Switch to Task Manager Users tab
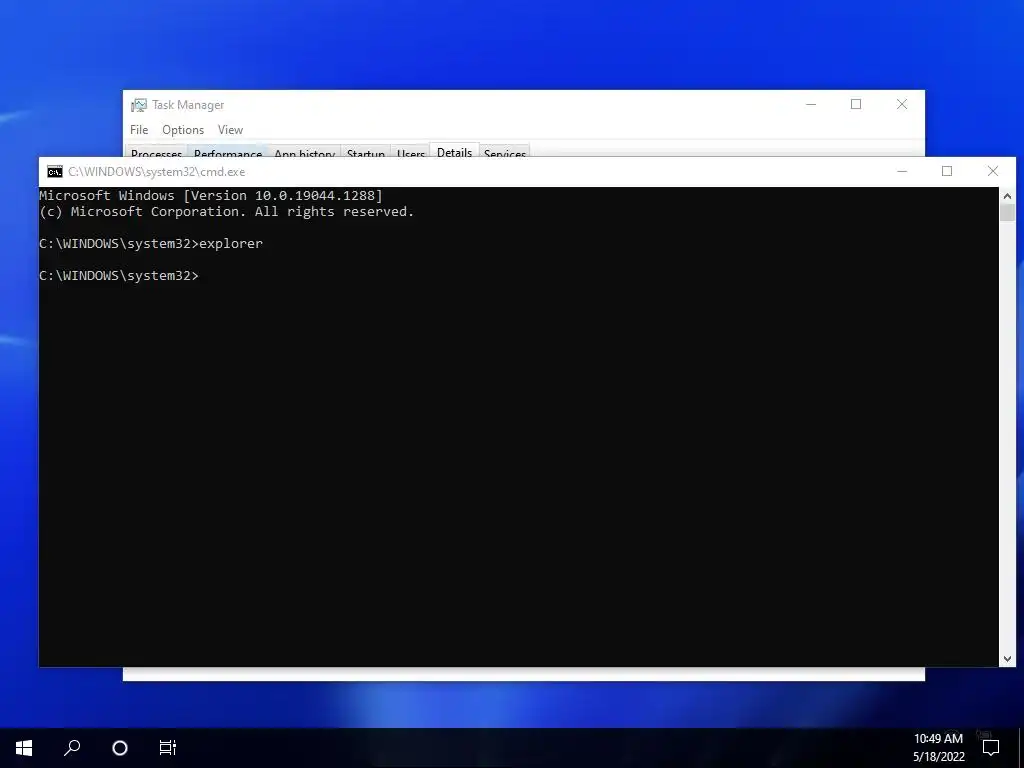 tap(411, 152)
